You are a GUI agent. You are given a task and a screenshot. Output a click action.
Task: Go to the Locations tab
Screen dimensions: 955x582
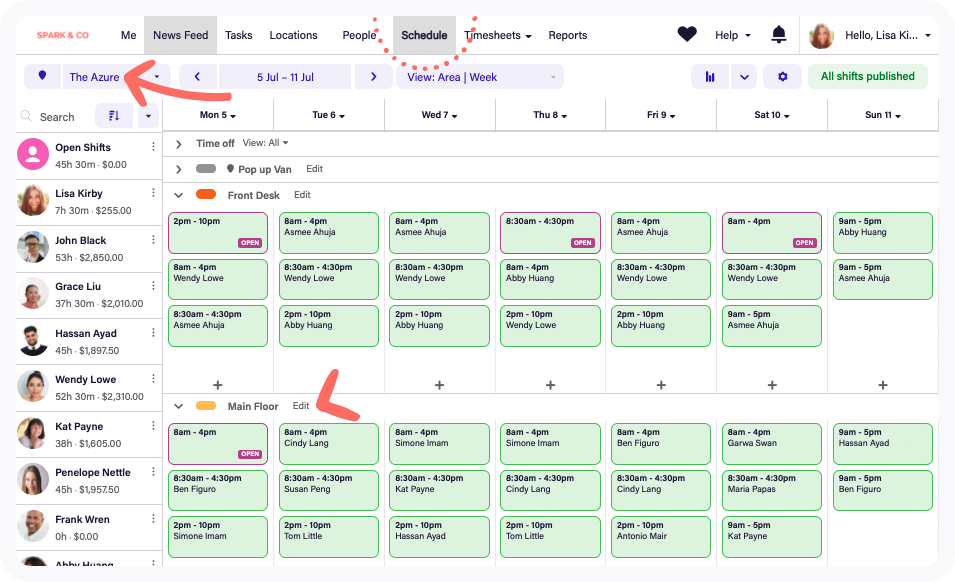point(293,35)
